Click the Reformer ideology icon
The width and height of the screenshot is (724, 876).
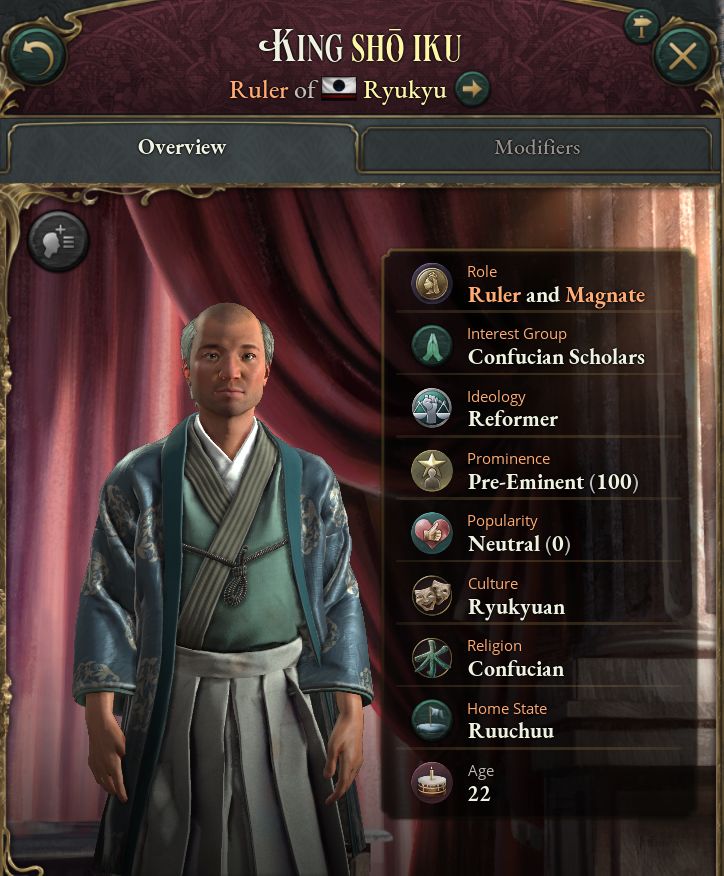431,408
